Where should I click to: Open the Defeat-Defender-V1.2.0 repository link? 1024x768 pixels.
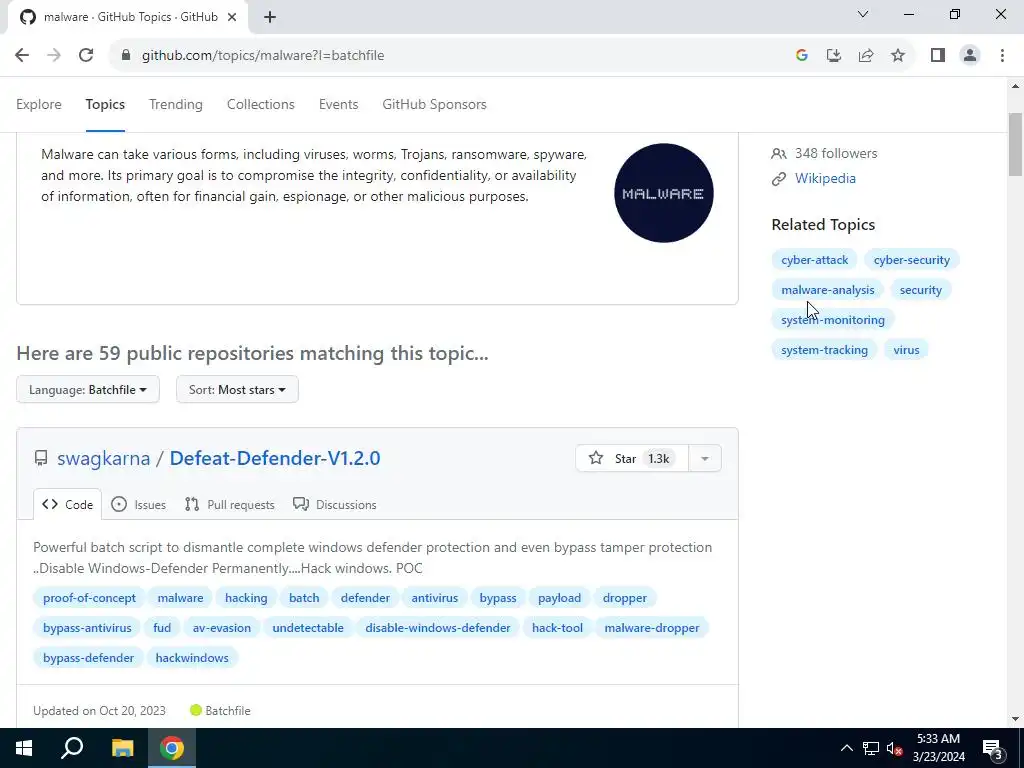pyautogui.click(x=275, y=458)
